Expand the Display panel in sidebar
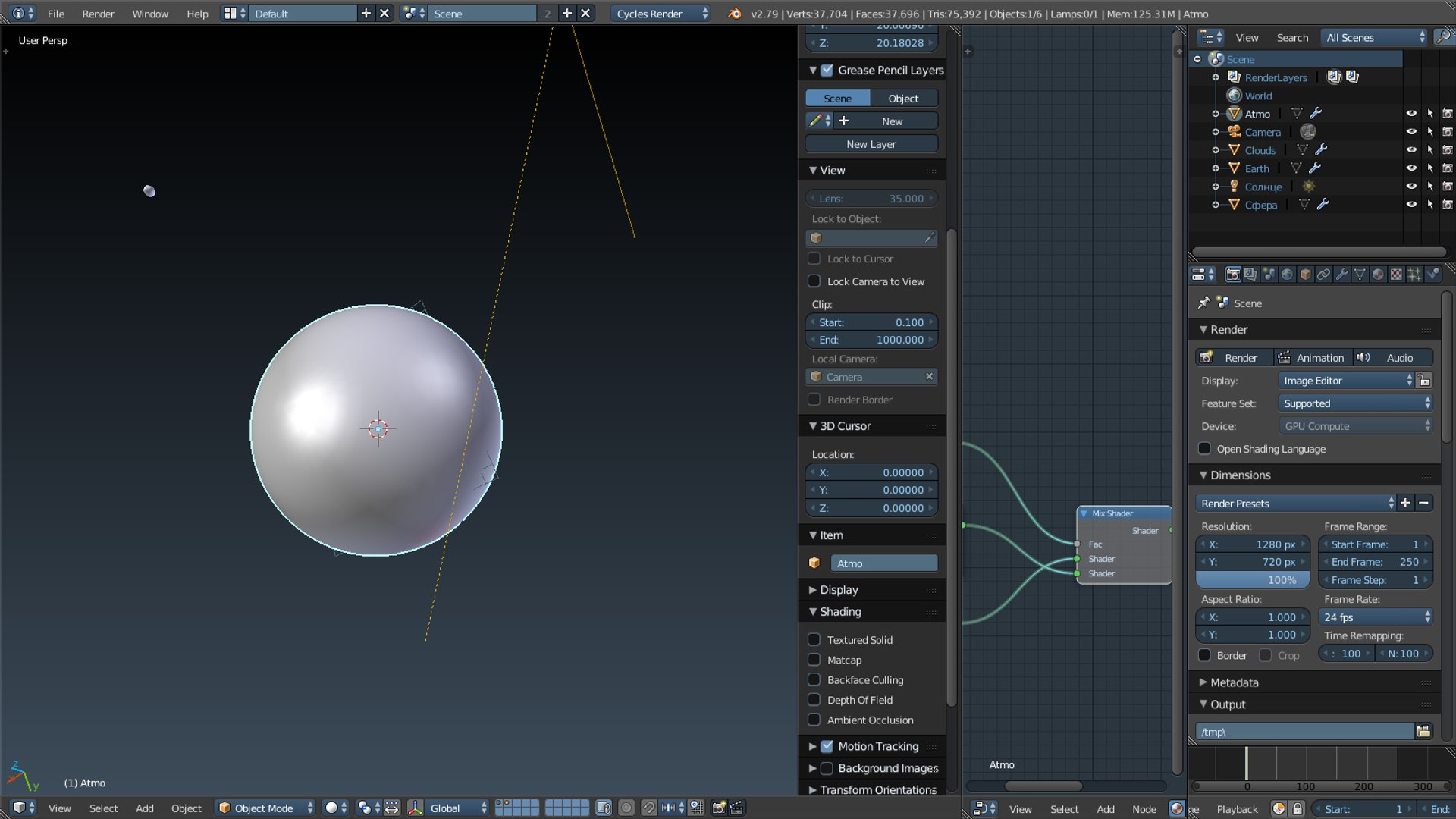The image size is (1456, 819). coord(839,590)
